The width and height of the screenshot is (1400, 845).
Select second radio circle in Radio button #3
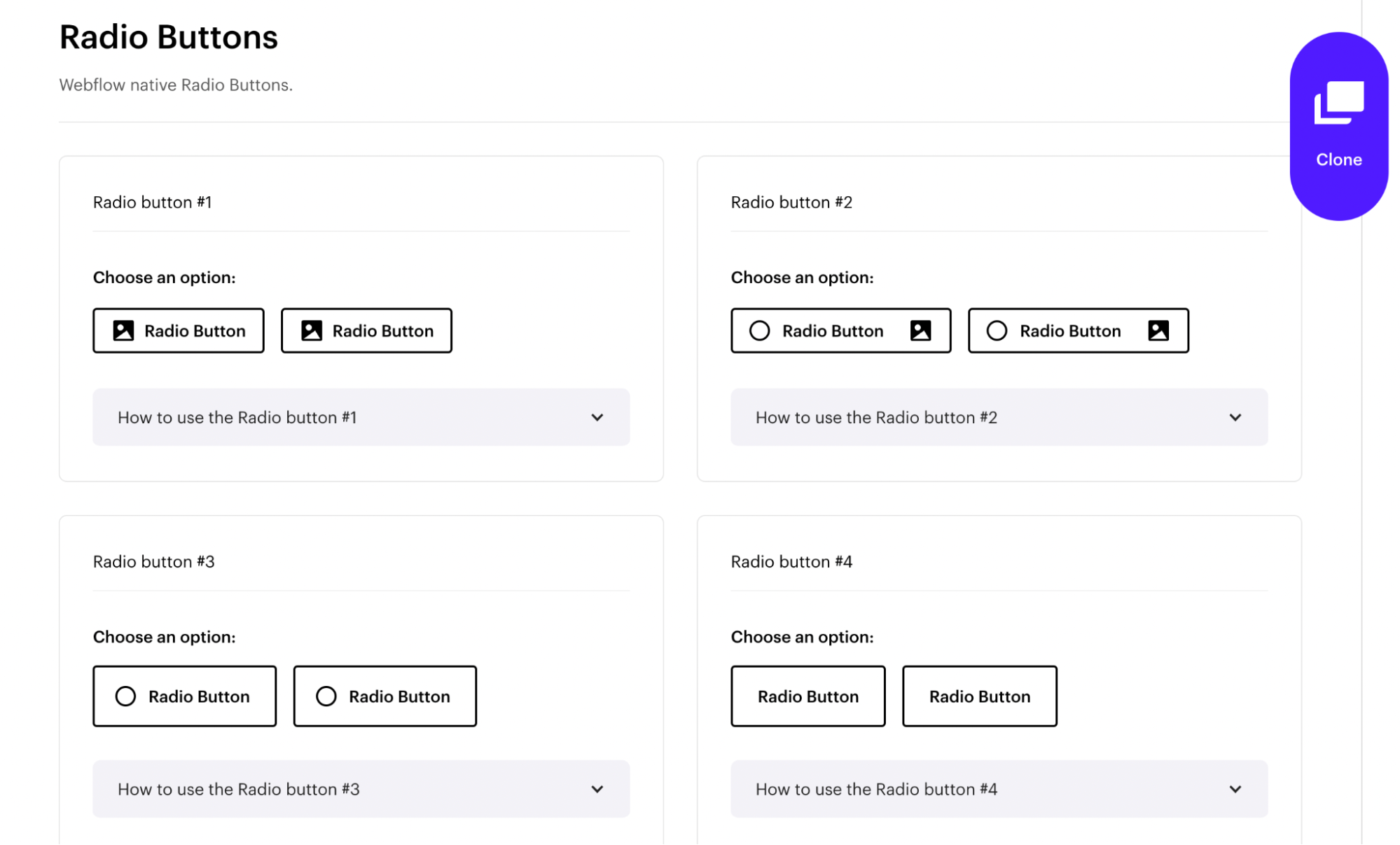pos(326,696)
